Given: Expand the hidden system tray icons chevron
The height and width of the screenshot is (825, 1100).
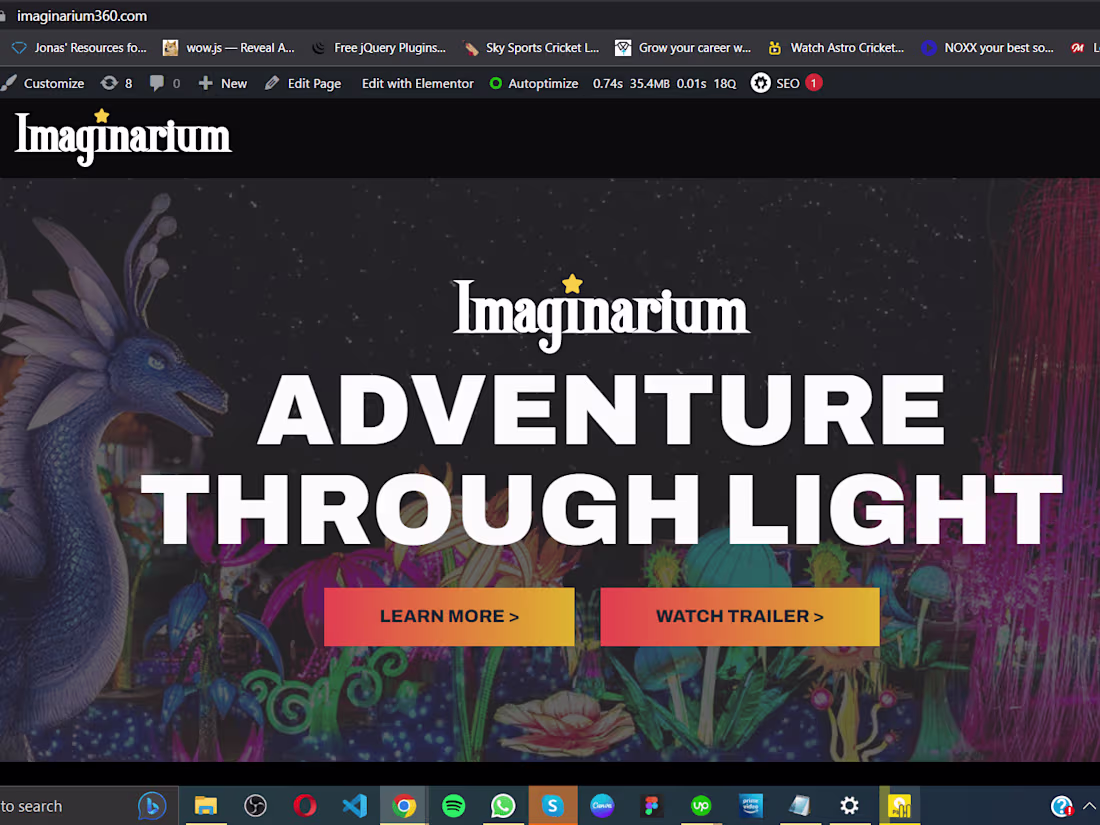Looking at the screenshot, I should point(1089,806).
